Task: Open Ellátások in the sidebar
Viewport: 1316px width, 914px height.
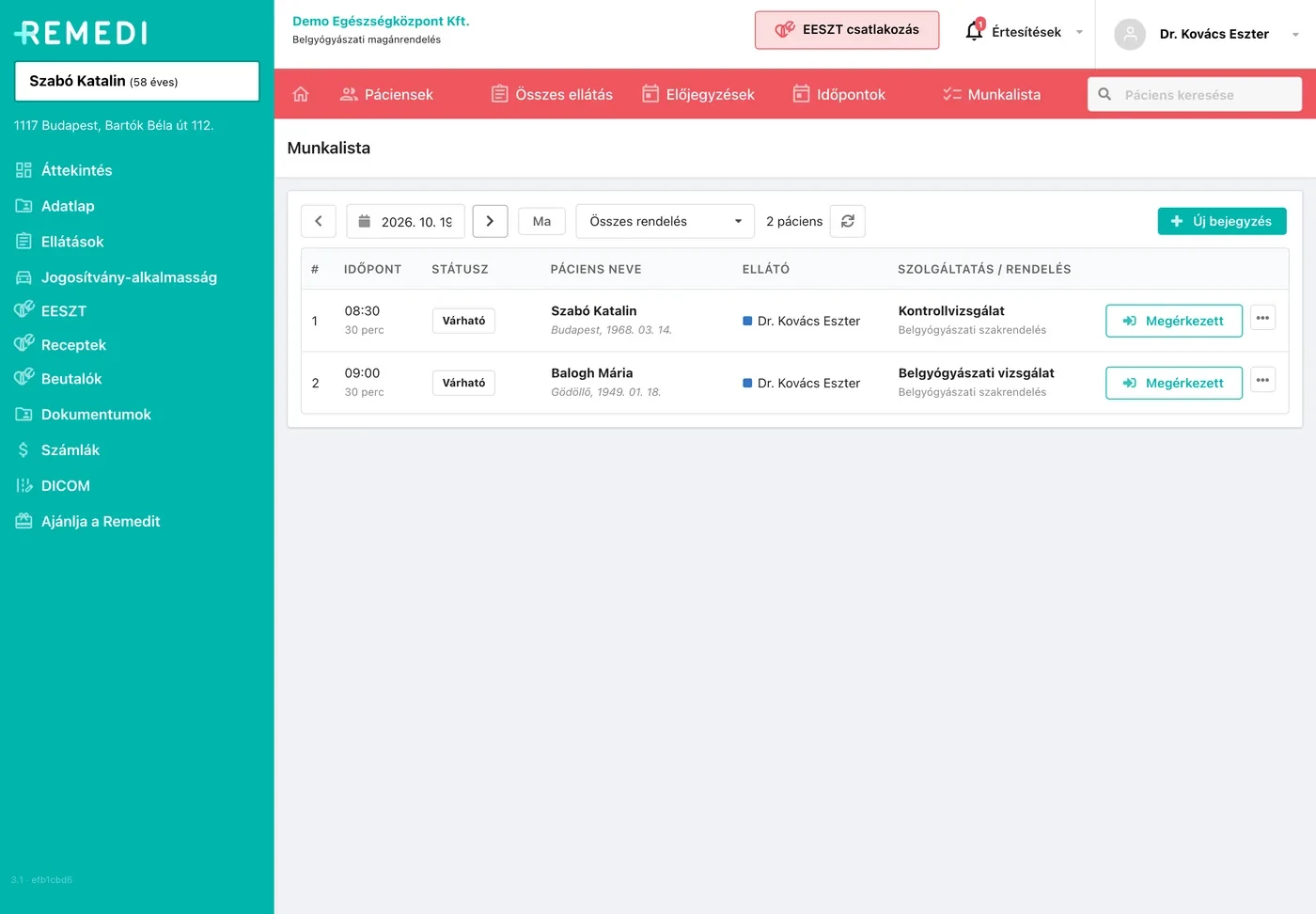Action: point(60,242)
